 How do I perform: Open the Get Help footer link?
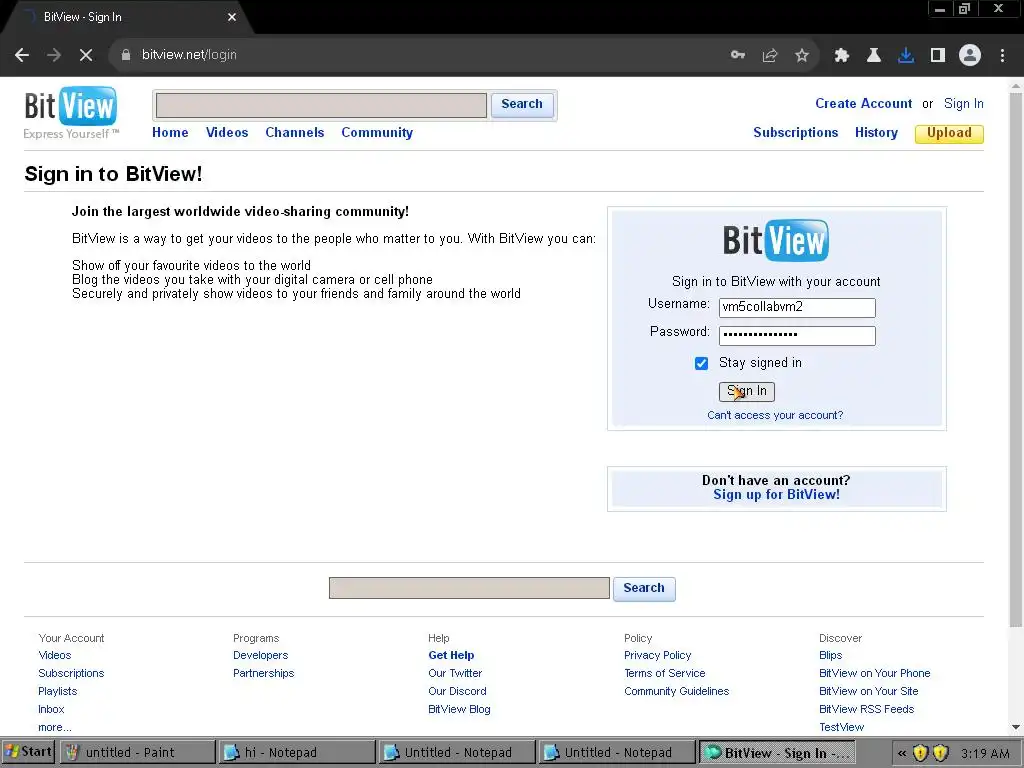coord(451,655)
